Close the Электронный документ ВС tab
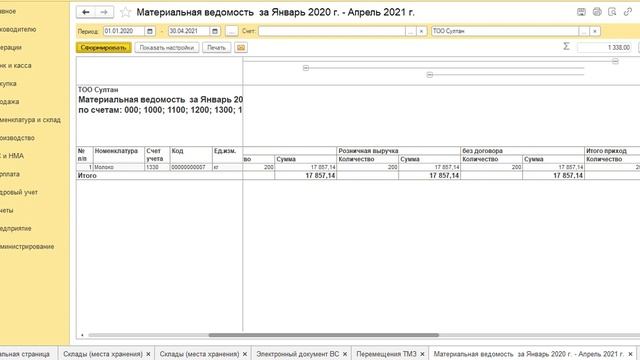640x360 pixels. click(x=344, y=354)
